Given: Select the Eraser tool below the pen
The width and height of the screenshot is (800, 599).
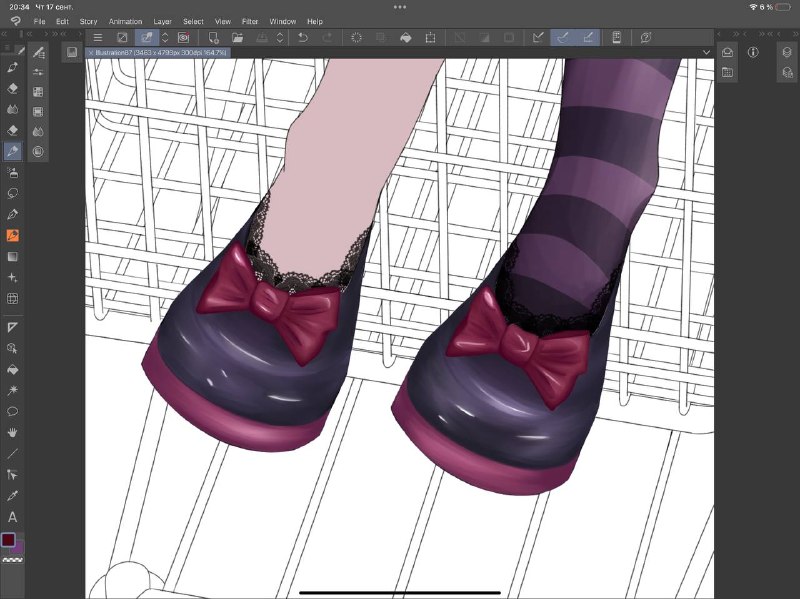Looking at the screenshot, I should (13, 88).
